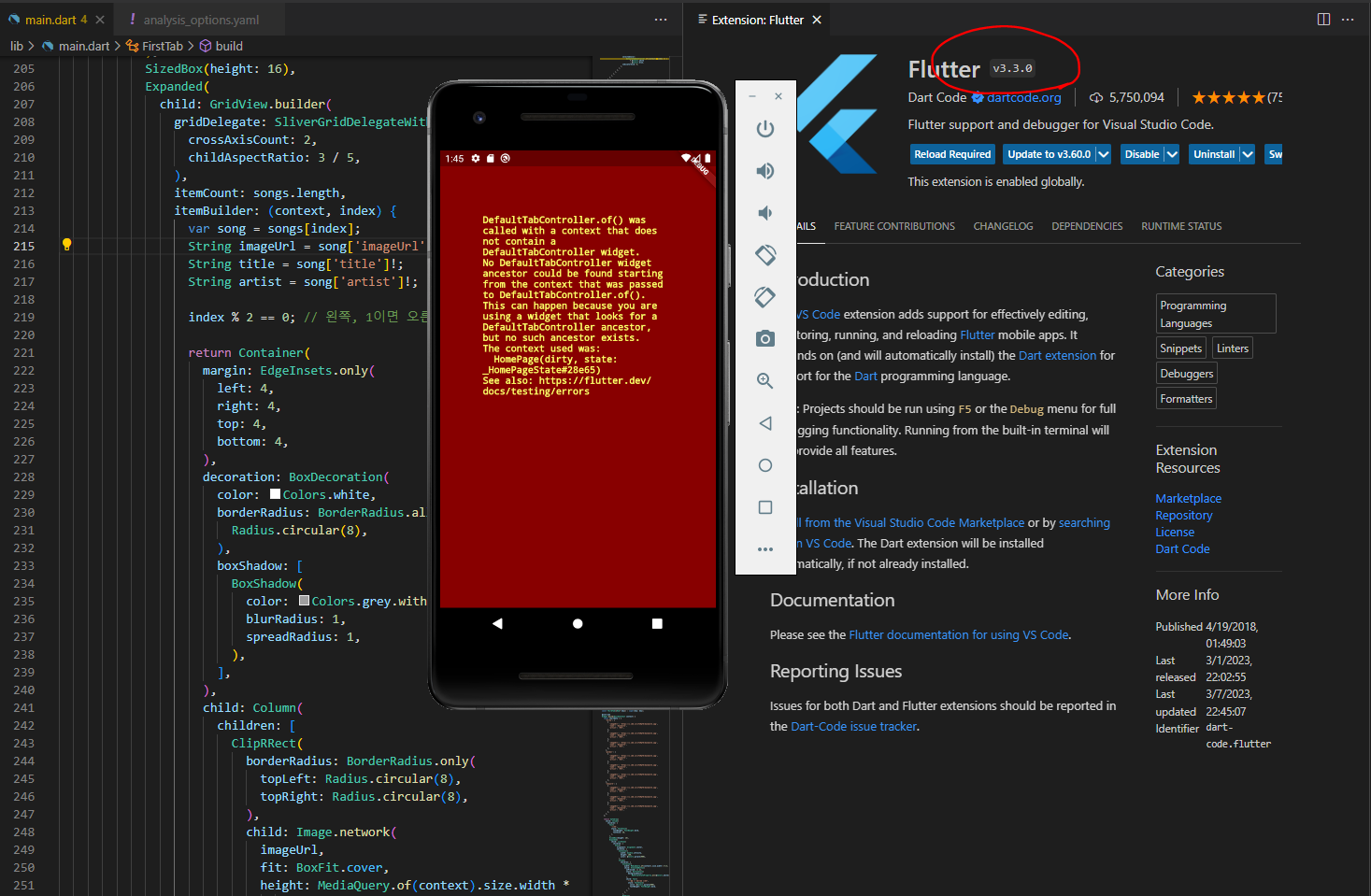The image size is (1371, 896).
Task: Open more actions for the main.dart editor group
Action: (x=661, y=20)
